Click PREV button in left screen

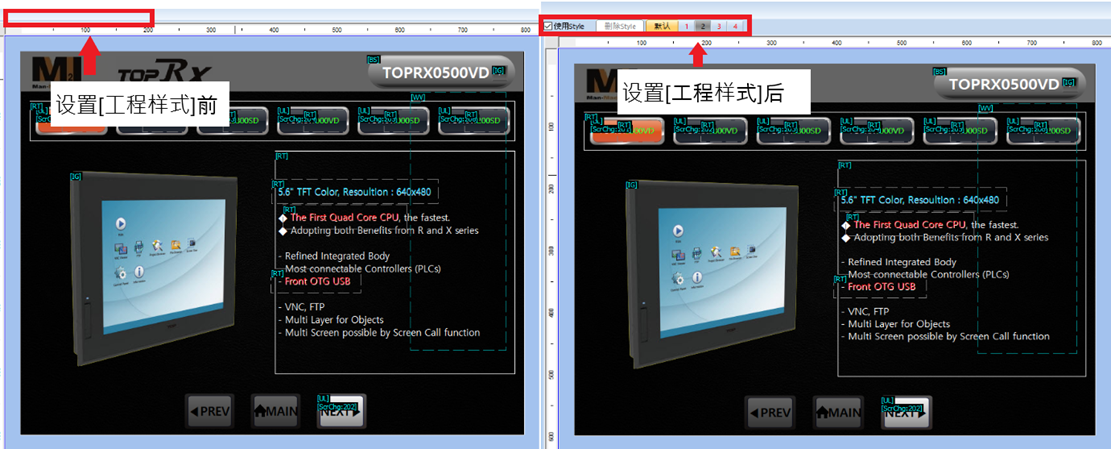(210, 410)
